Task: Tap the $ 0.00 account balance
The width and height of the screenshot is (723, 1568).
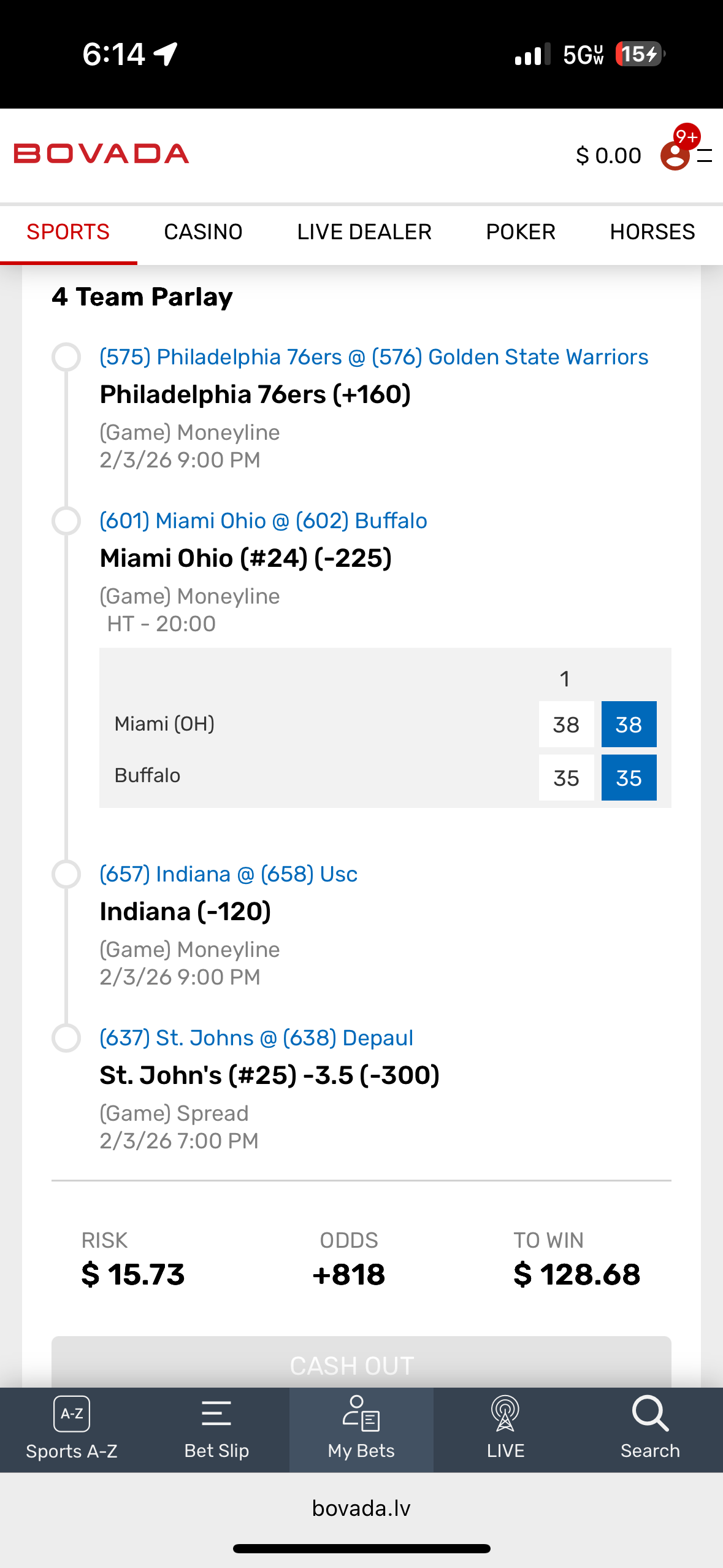Action: click(x=608, y=156)
